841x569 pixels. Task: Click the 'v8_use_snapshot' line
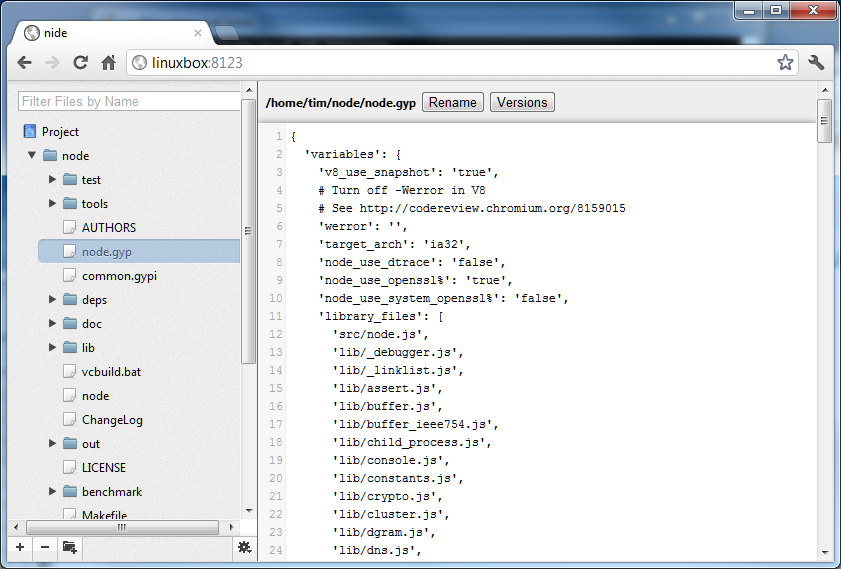[x=409, y=172]
